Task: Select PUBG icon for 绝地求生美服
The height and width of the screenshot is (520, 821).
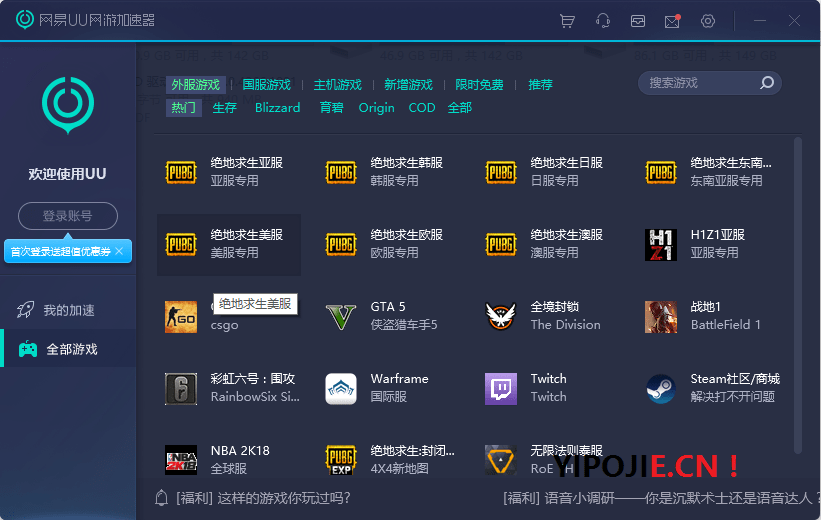Action: click(181, 245)
